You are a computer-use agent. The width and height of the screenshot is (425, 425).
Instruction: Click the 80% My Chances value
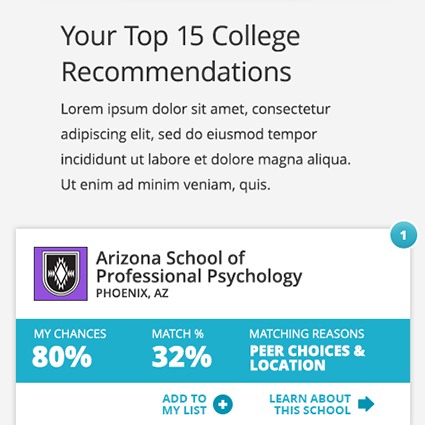pos(62,357)
